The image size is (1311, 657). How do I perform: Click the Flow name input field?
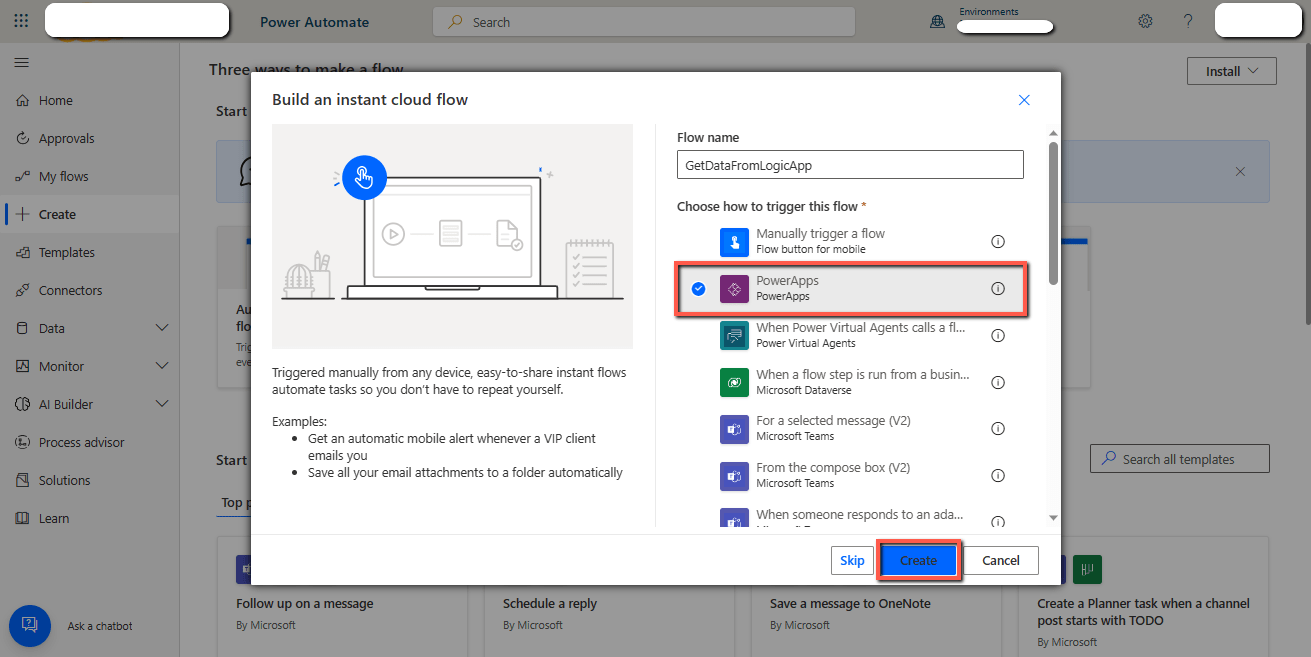850,165
